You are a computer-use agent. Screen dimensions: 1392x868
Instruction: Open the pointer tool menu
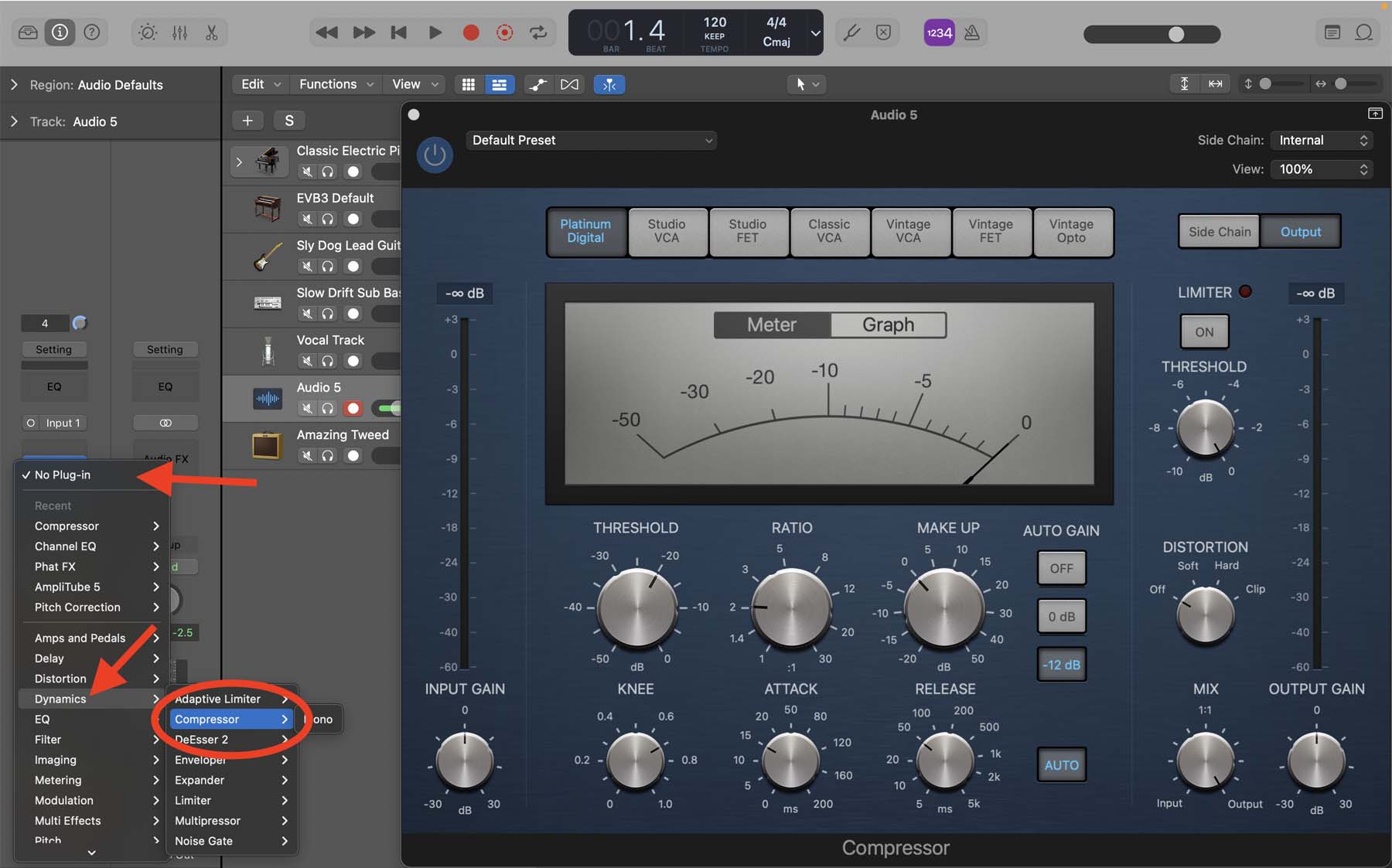[806, 84]
